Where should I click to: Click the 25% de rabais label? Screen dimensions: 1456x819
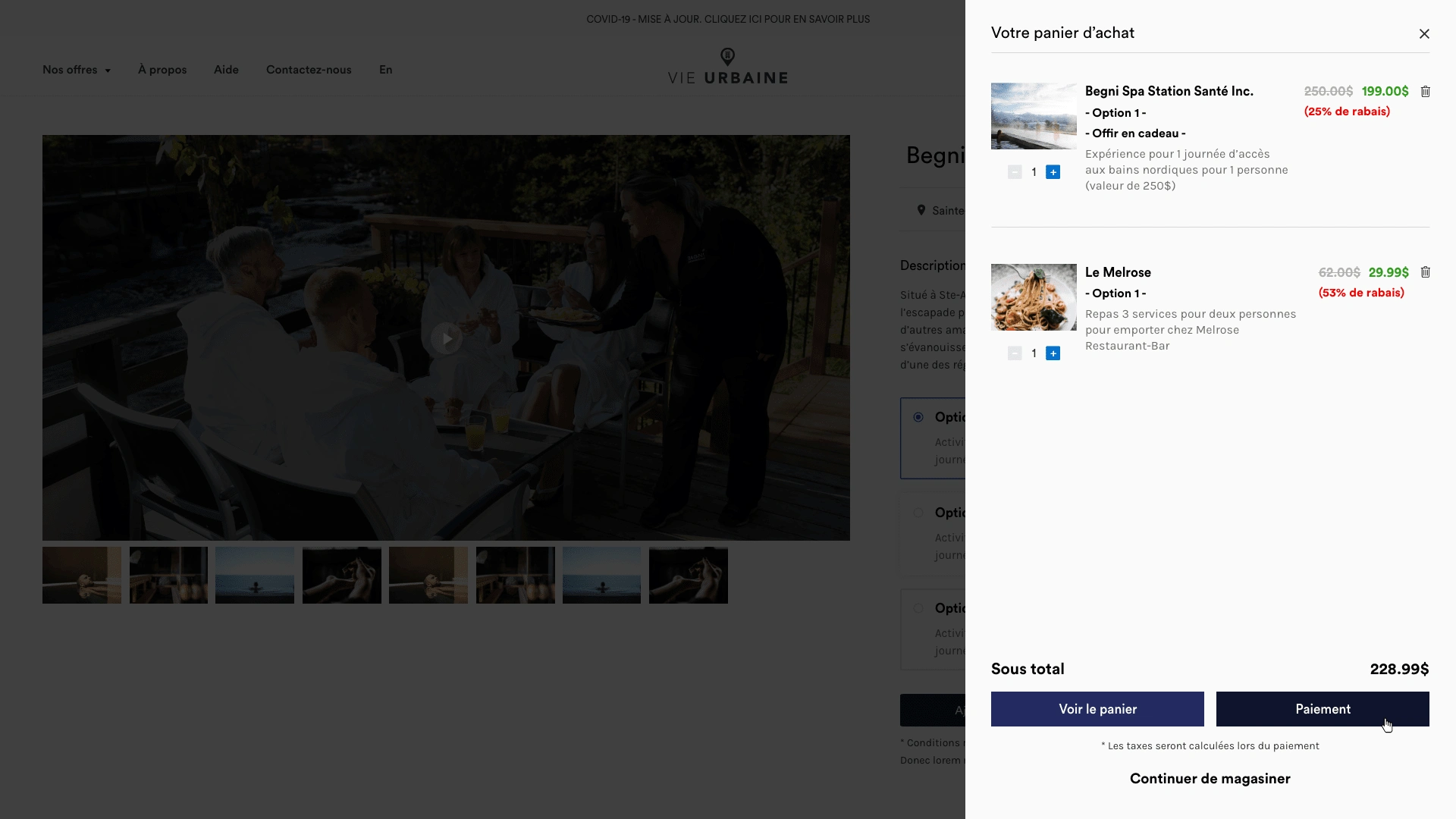coord(1347,111)
